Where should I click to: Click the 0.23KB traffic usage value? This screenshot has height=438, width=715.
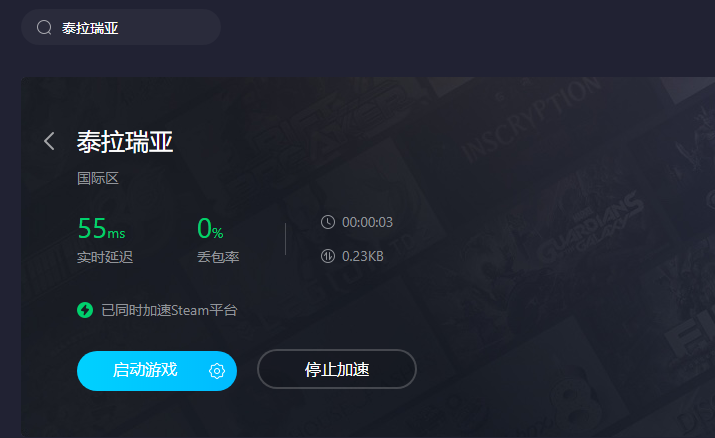tap(363, 256)
